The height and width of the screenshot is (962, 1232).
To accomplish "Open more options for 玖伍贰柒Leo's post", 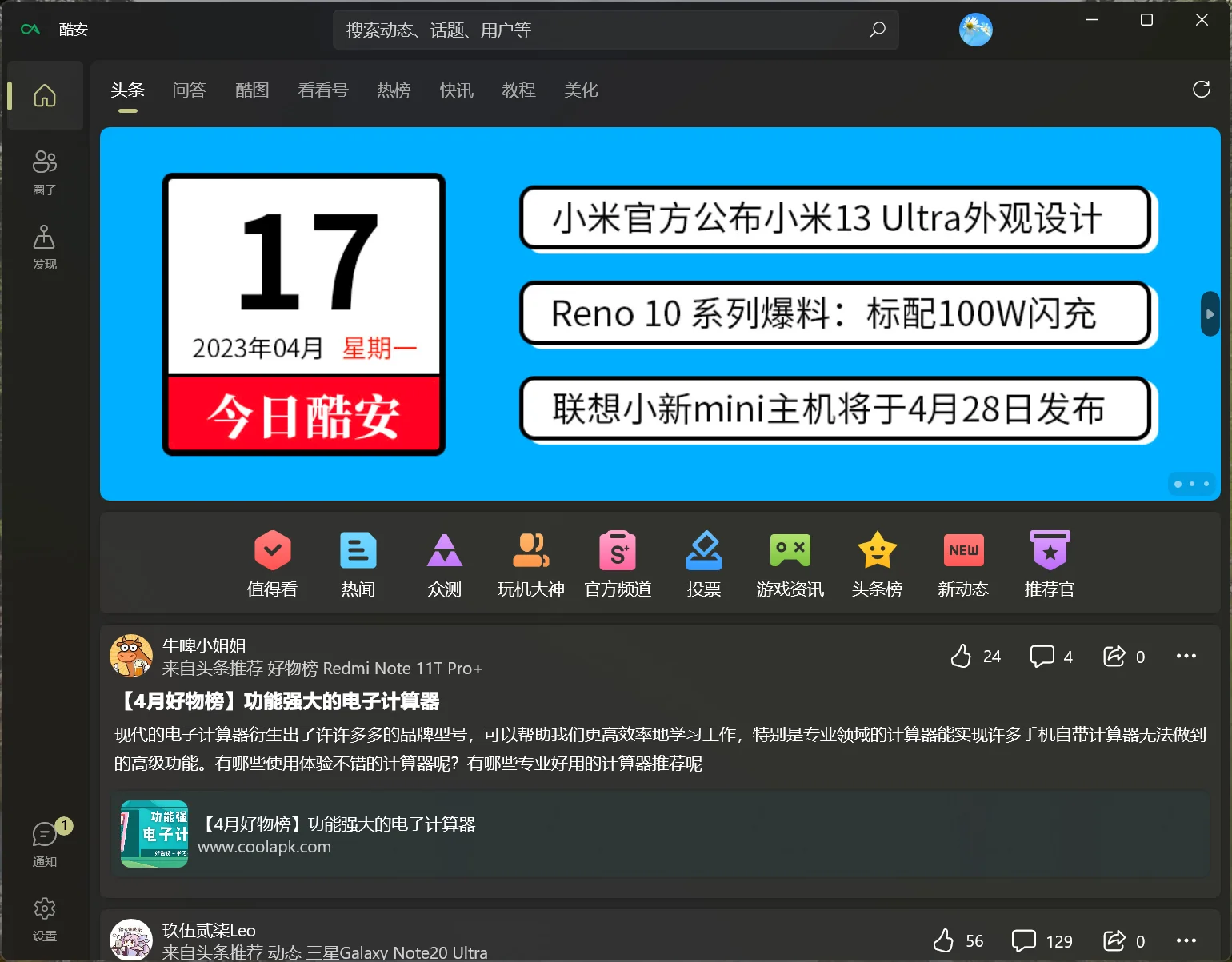I will click(x=1186, y=940).
